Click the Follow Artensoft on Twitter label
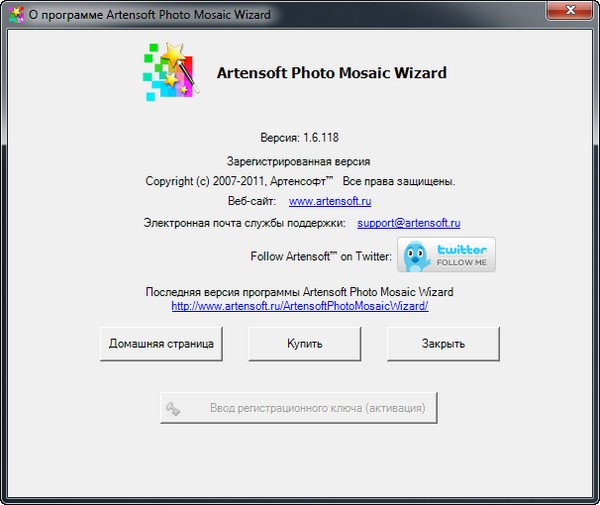 [x=321, y=256]
